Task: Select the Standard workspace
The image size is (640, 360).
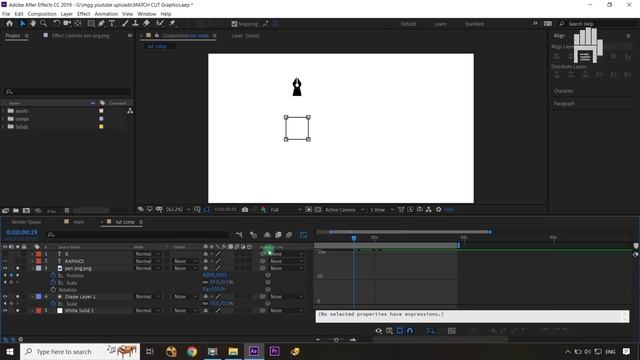Action: tap(474, 24)
